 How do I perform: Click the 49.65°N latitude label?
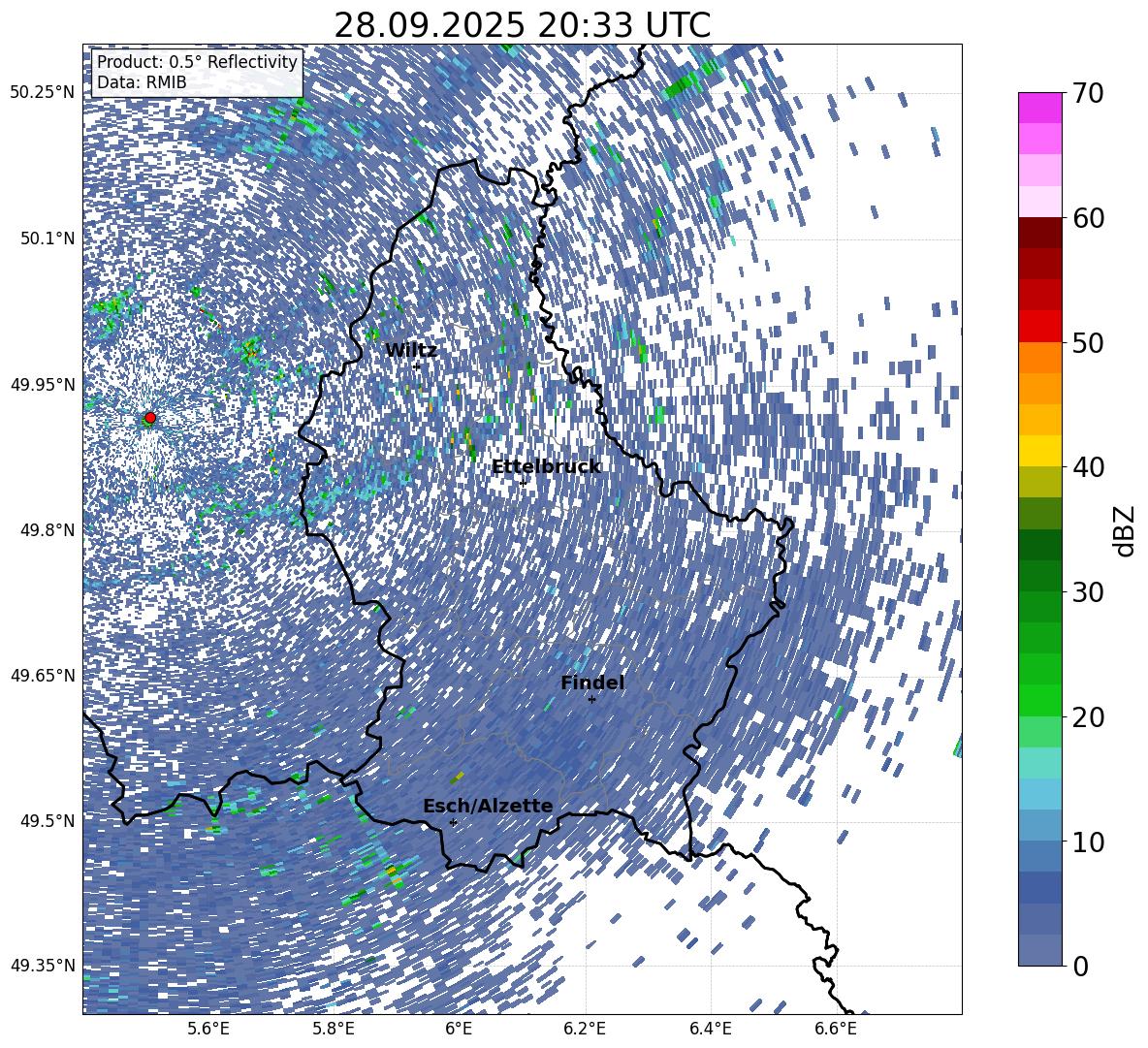(43, 675)
